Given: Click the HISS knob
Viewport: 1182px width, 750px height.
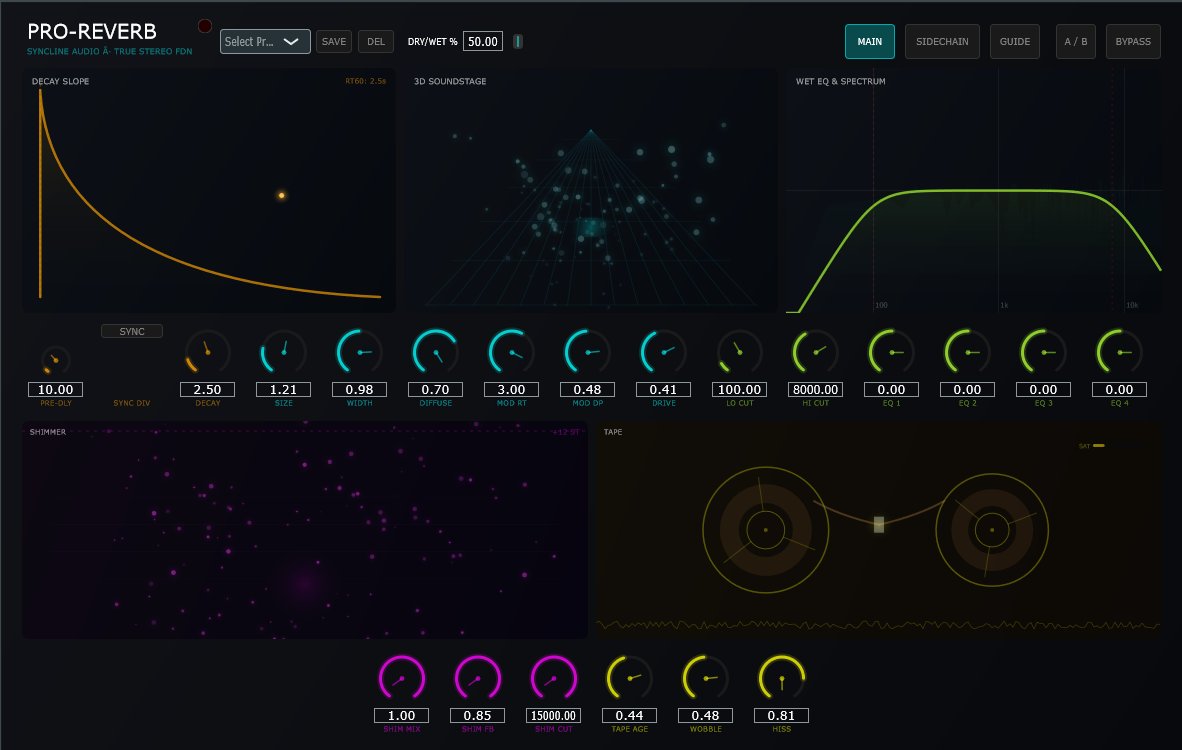Looking at the screenshot, I should (x=781, y=678).
